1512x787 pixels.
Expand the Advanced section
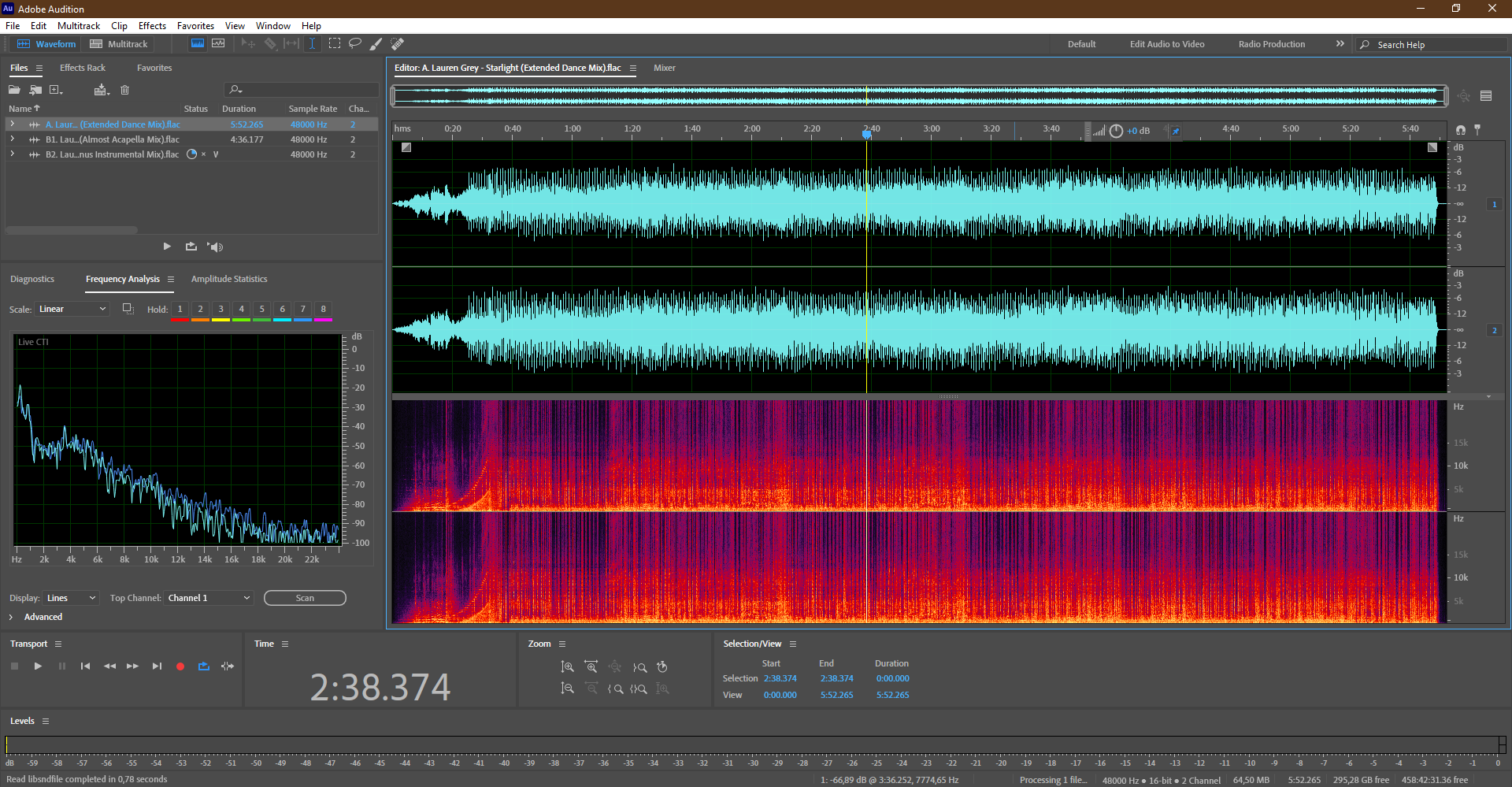pyautogui.click(x=35, y=617)
